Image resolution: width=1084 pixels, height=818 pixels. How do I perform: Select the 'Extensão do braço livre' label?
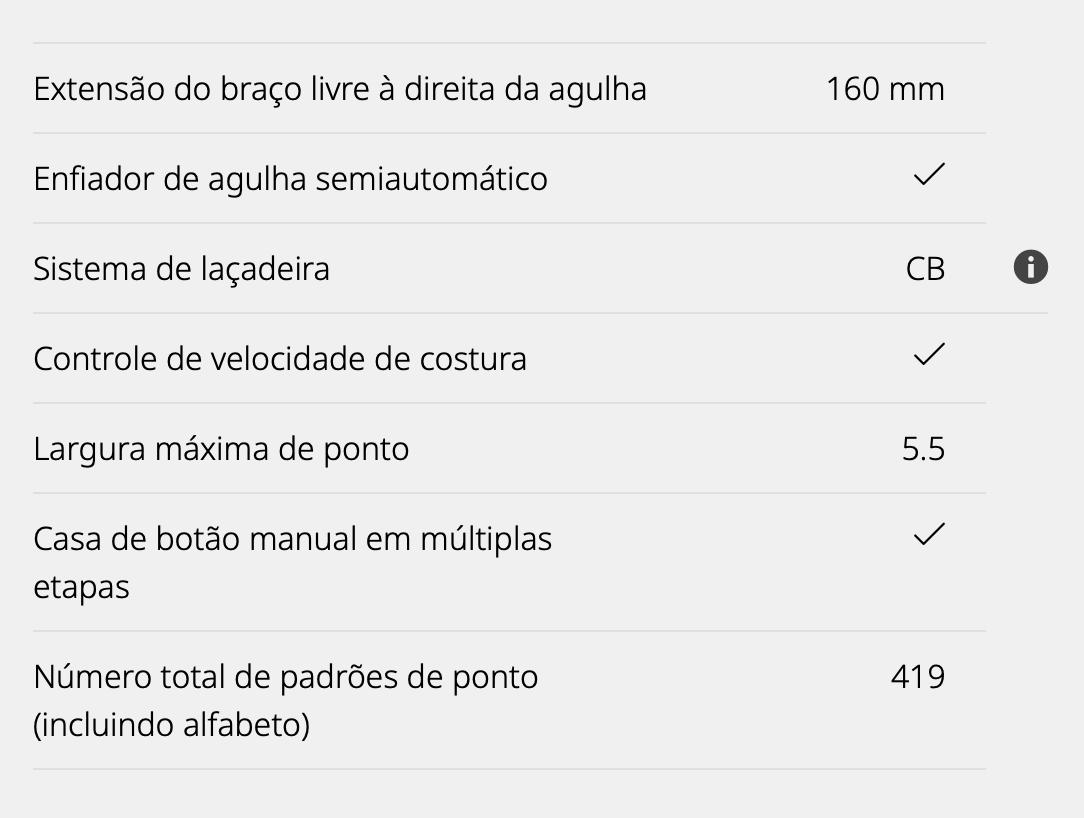340,89
